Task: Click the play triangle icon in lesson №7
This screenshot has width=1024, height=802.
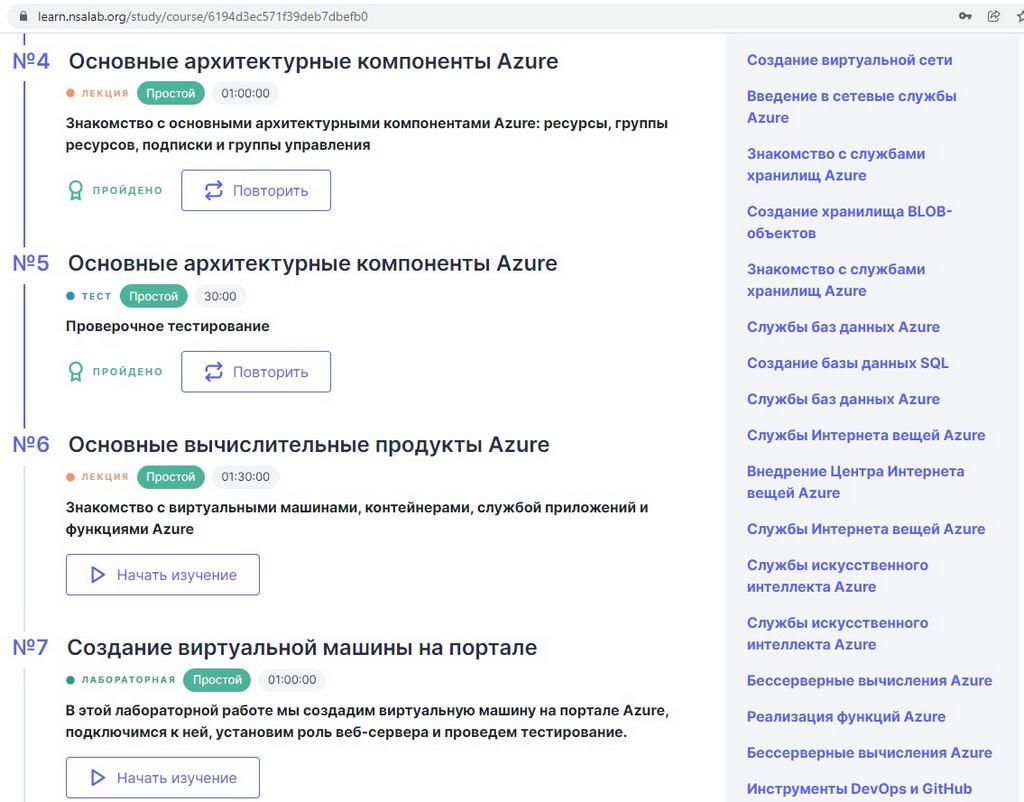Action: [x=98, y=778]
